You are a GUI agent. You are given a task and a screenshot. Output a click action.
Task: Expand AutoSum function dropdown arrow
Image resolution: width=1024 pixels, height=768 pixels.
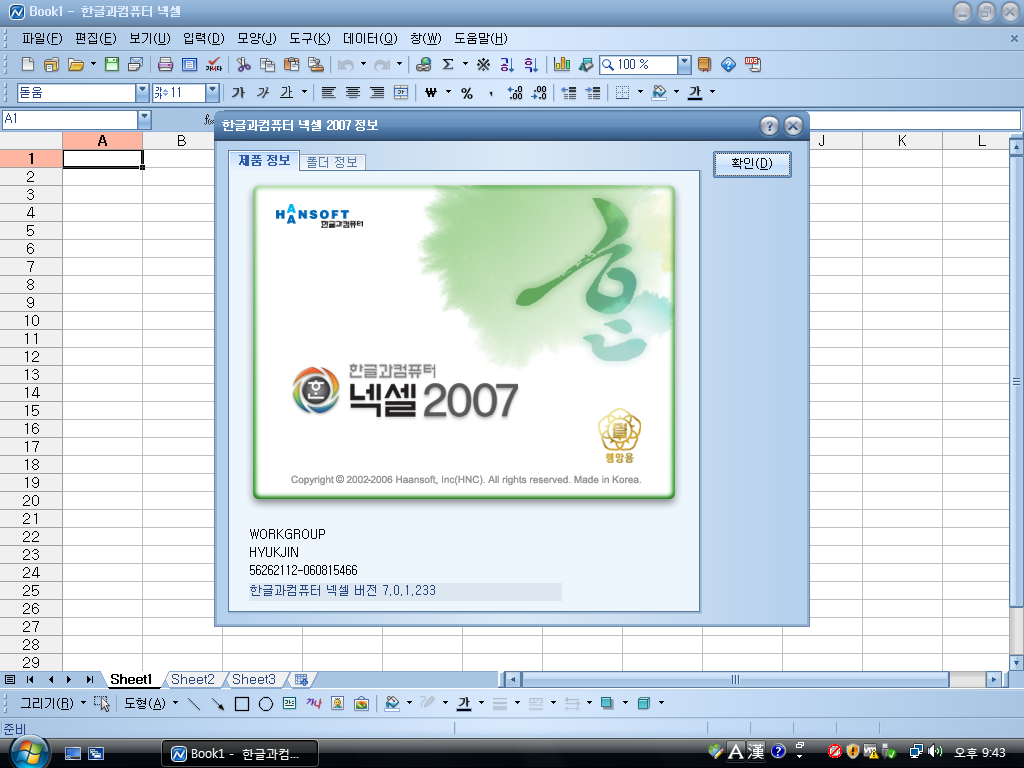pos(466,64)
